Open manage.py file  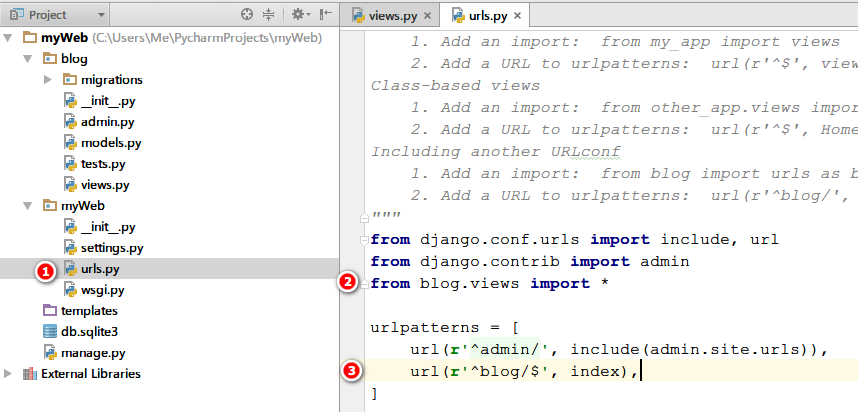click(x=93, y=353)
